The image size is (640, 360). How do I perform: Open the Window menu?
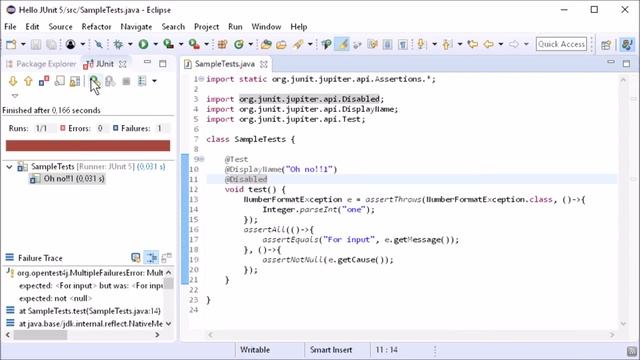pos(266,27)
